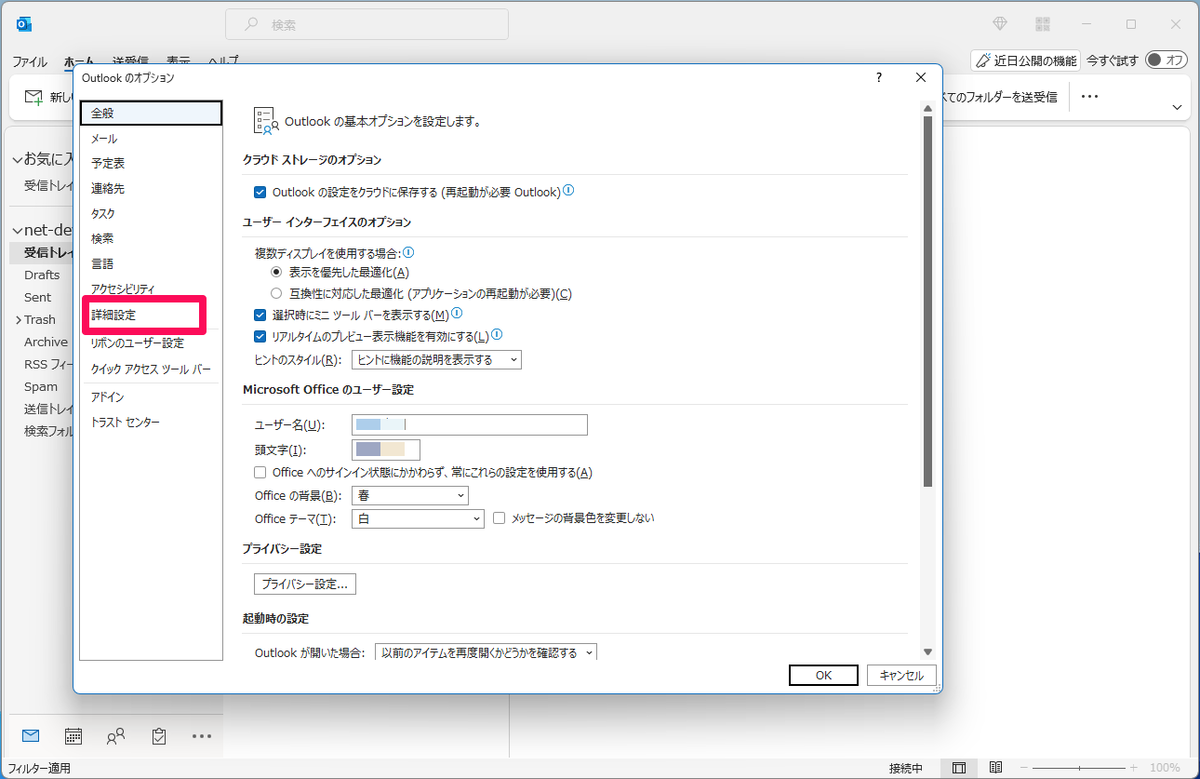Viewport: 1200px width, 779px height.
Task: Open the Office の背景 dropdown
Action: 411,496
